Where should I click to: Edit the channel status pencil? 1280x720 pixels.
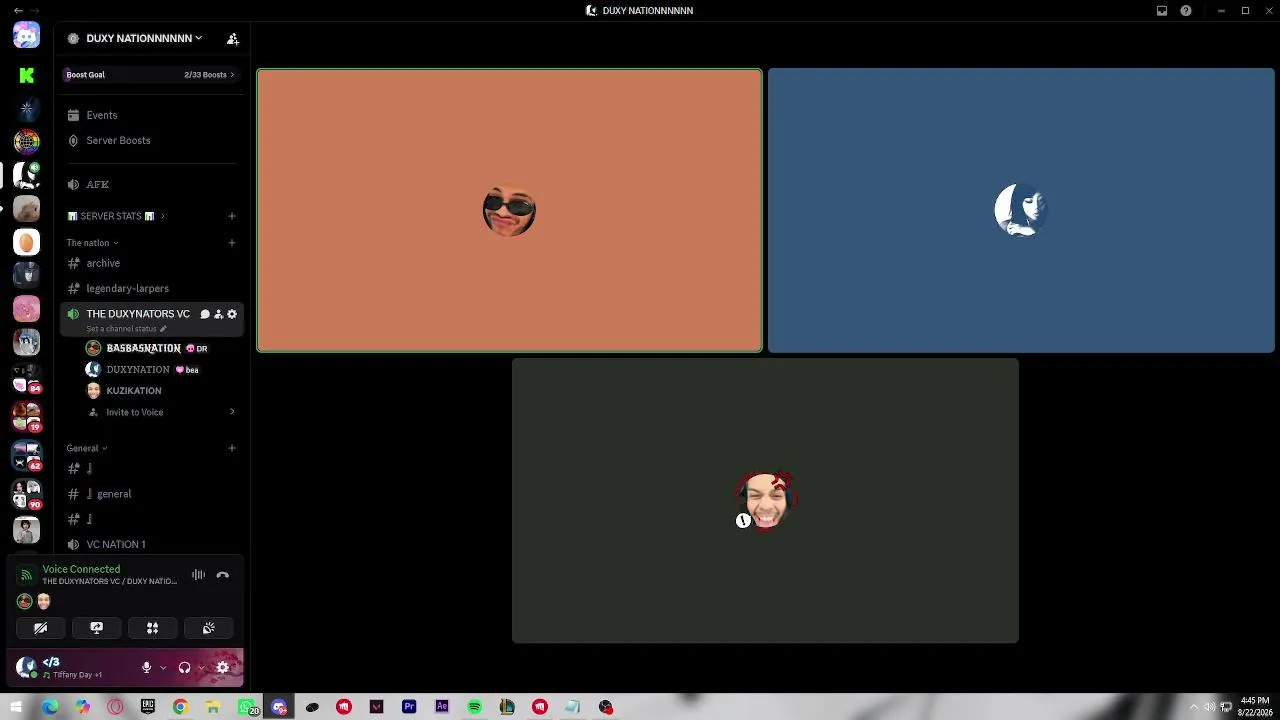click(x=163, y=329)
